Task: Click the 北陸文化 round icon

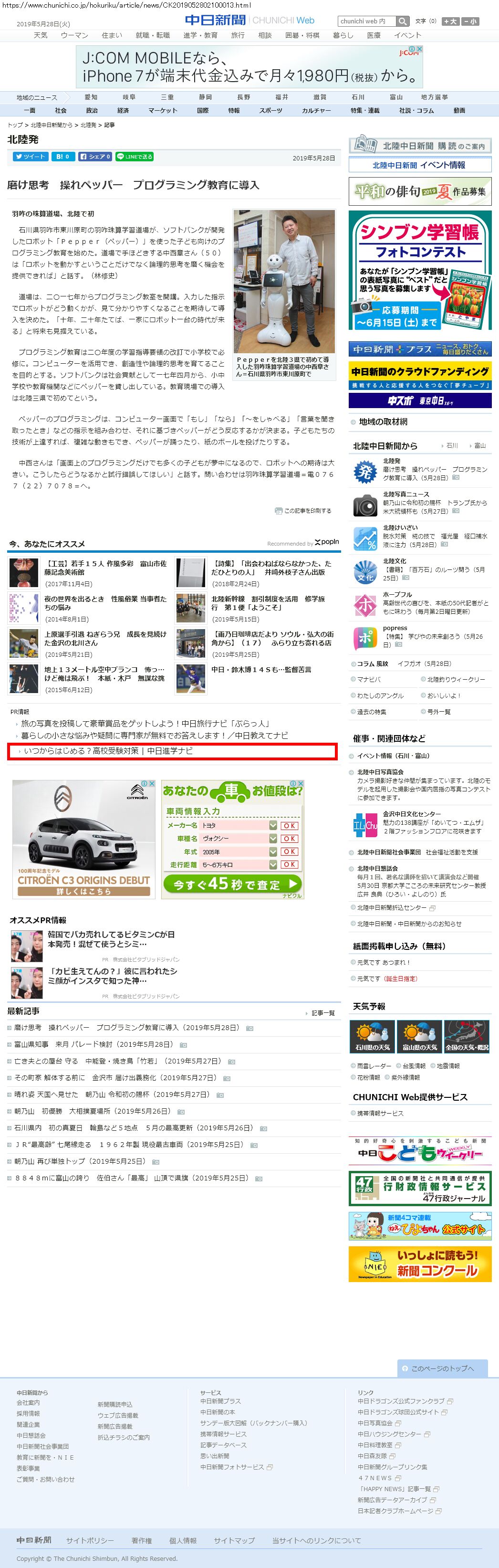Action: point(365,572)
